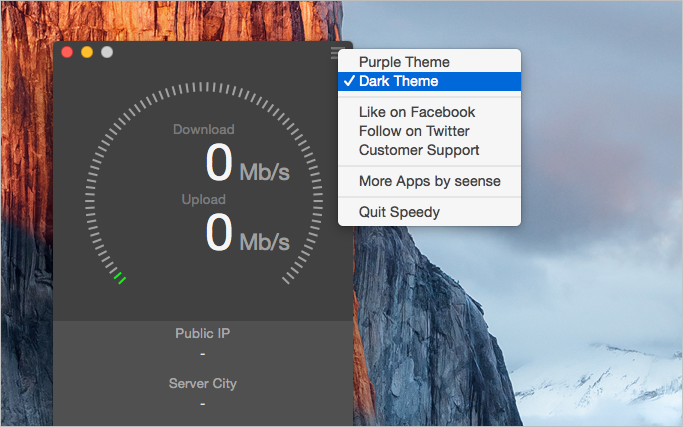This screenshot has width=683, height=427.
Task: Click the dash under Public IP
Action: tap(203, 354)
